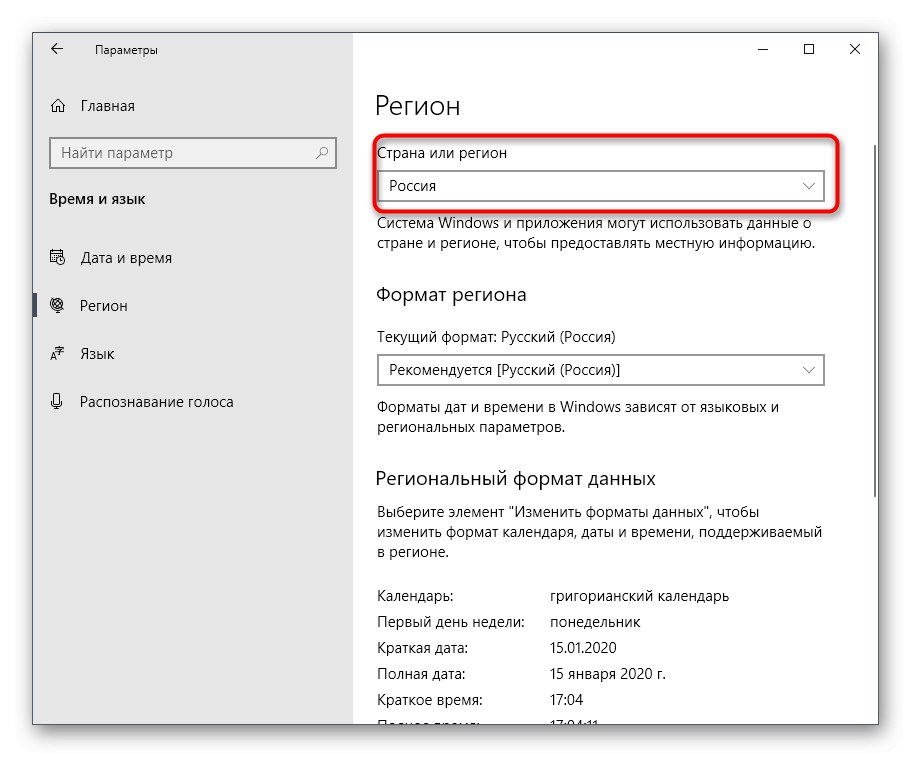Click the magnifier icon in search box
This screenshot has width=911, height=757.
(322, 153)
